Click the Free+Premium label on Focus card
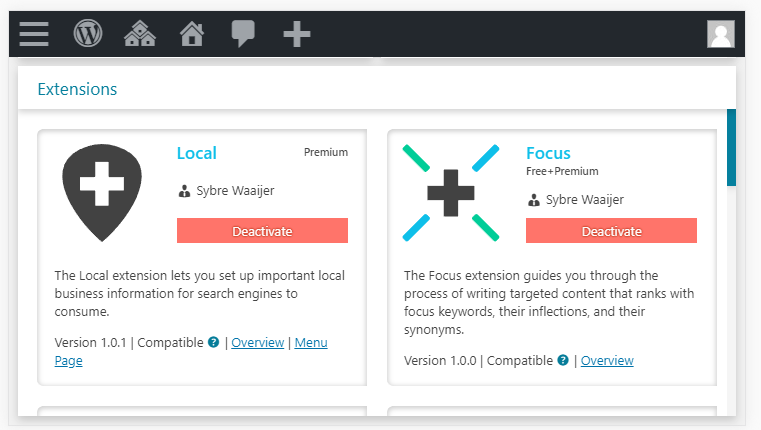 [x=562, y=171]
